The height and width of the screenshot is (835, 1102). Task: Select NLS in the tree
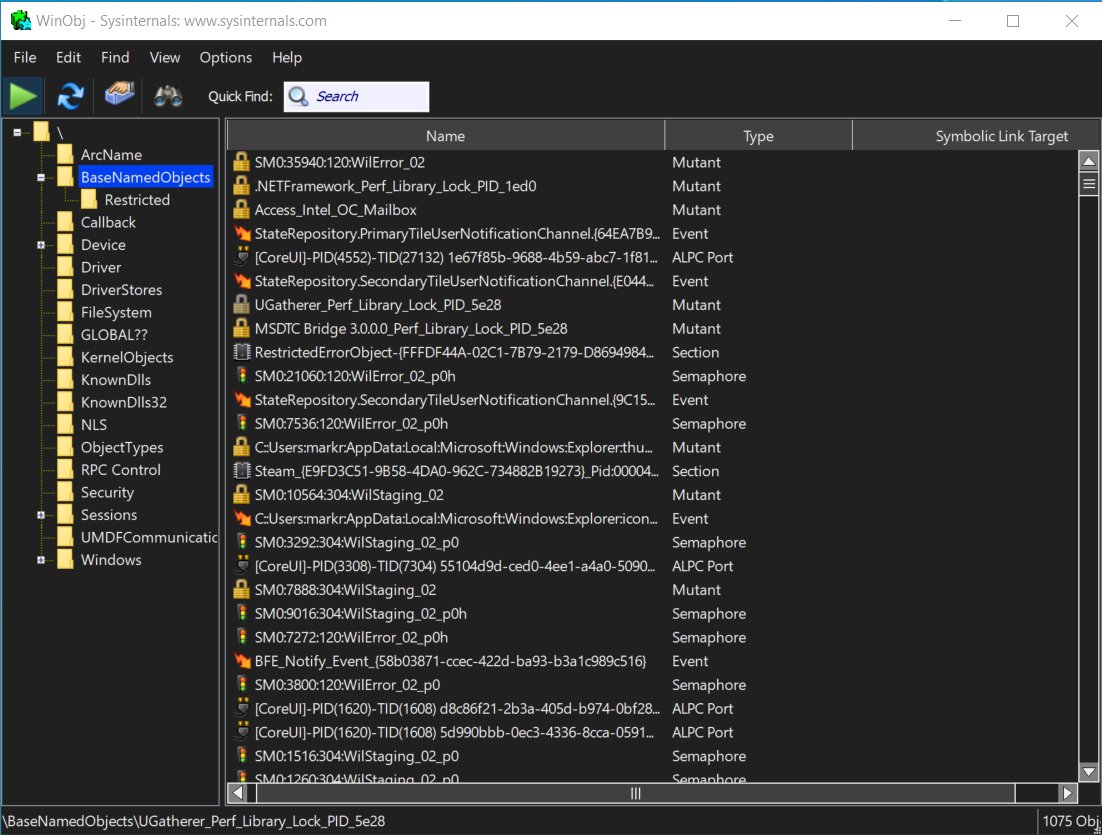pos(93,425)
